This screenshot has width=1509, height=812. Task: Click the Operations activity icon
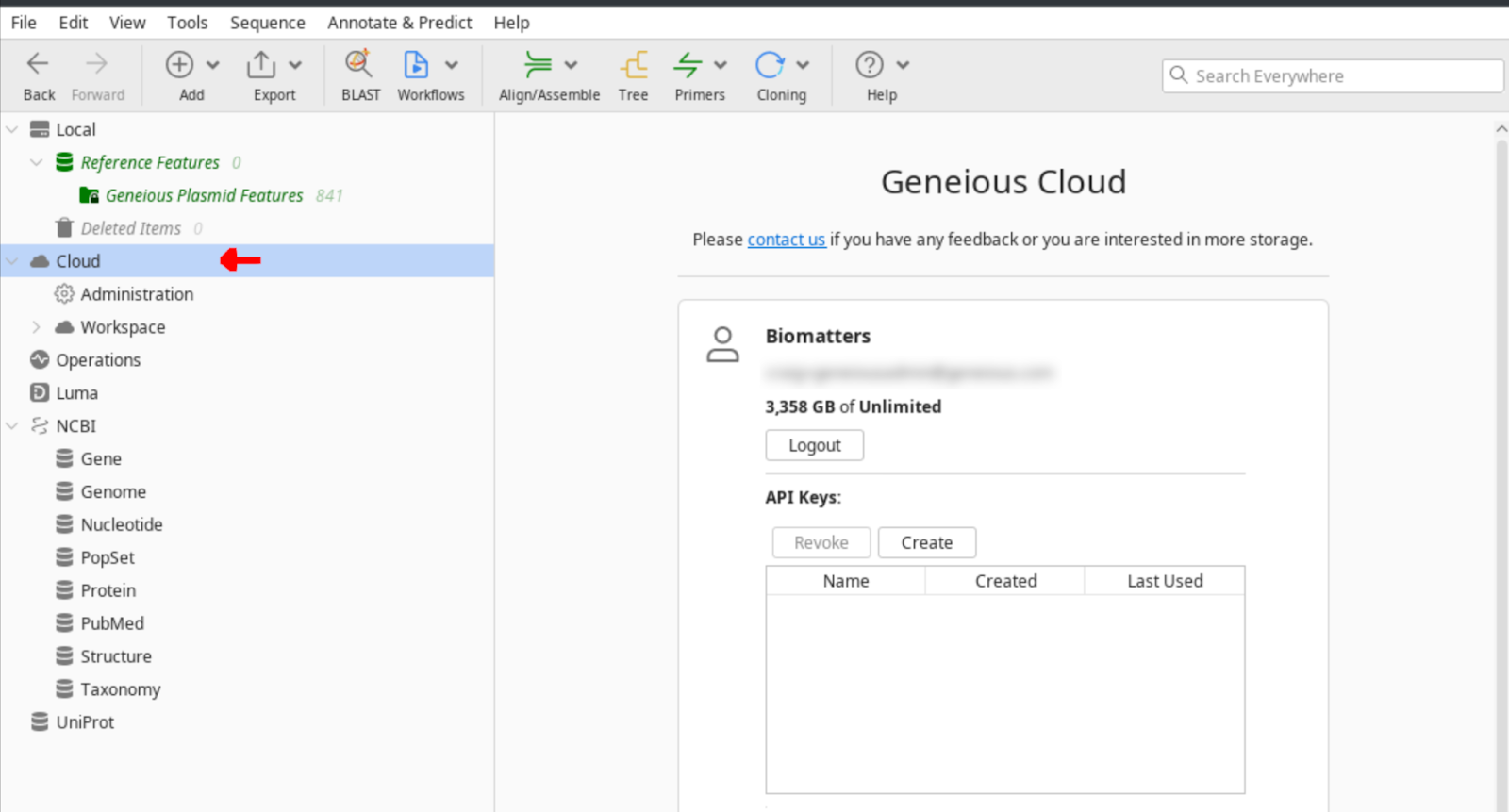tap(40, 359)
